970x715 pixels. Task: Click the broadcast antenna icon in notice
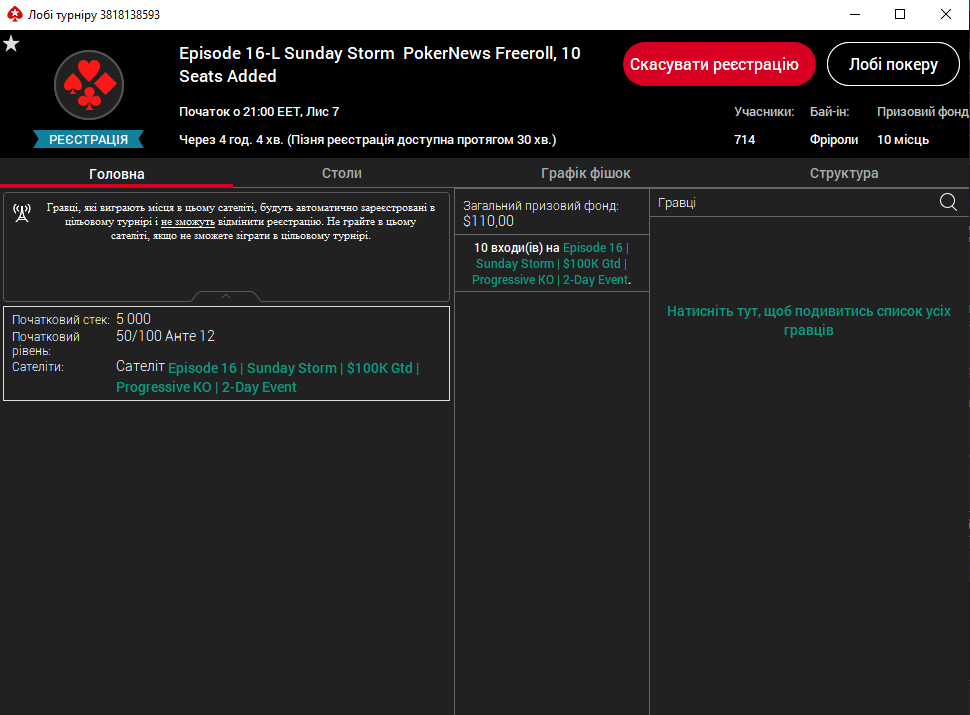22,213
